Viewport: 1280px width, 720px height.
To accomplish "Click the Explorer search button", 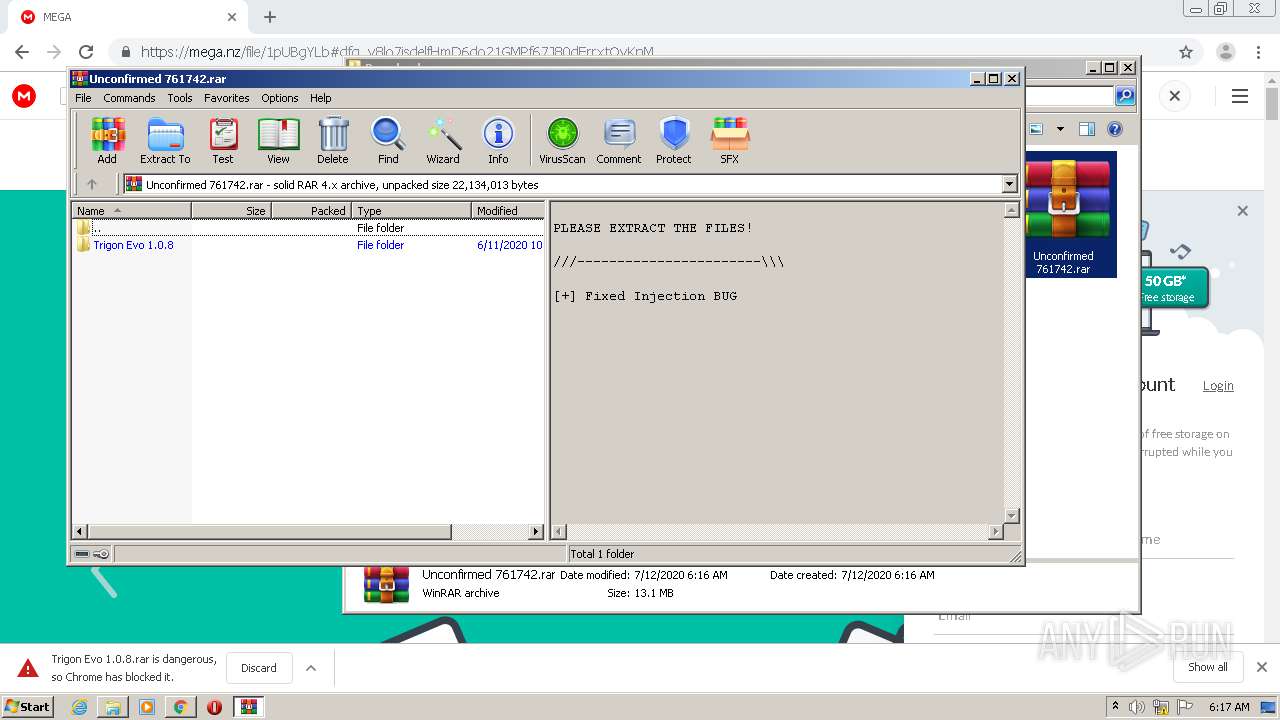I will (1125, 96).
